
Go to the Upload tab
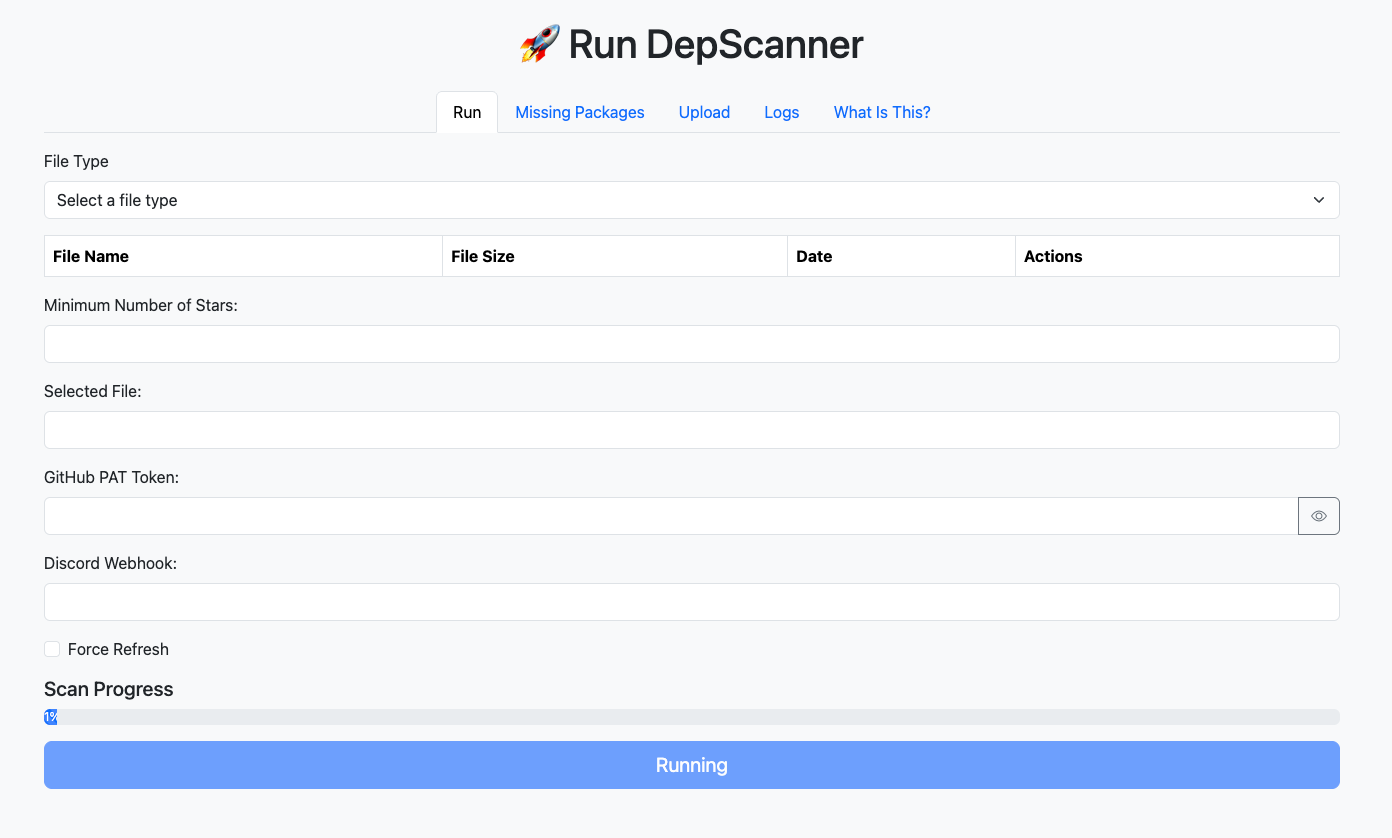pyautogui.click(x=704, y=113)
